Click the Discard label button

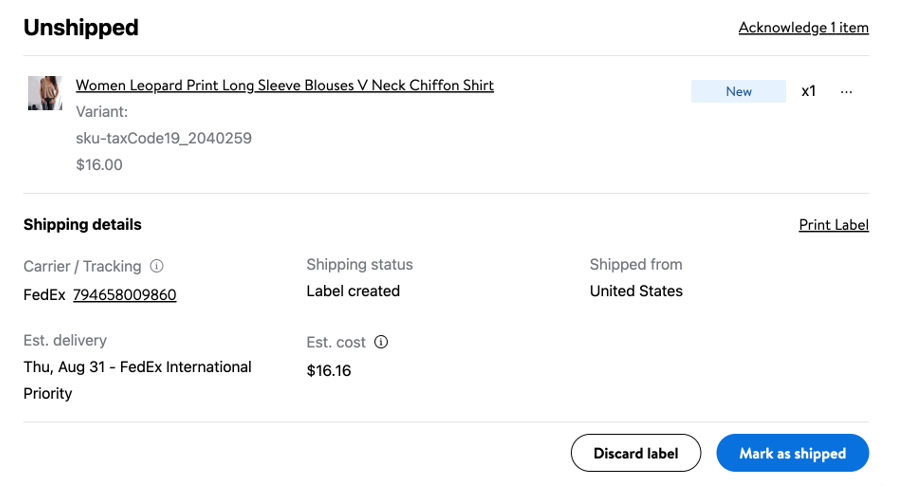tap(636, 453)
